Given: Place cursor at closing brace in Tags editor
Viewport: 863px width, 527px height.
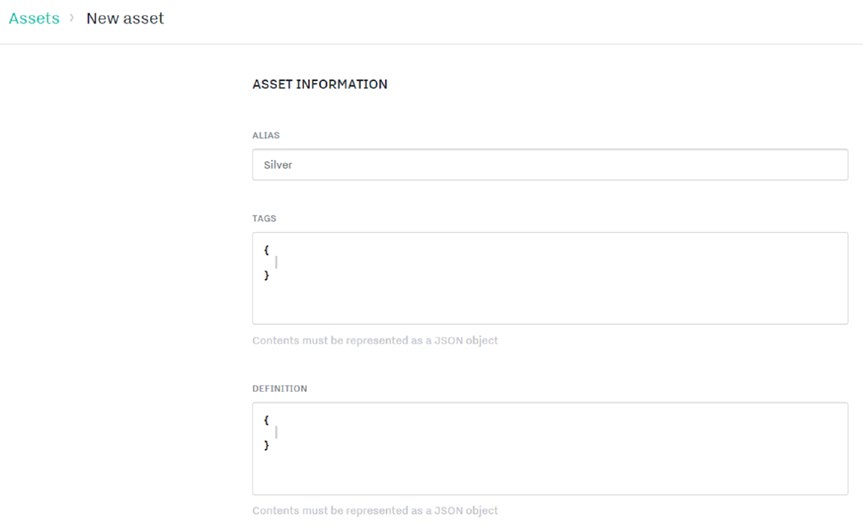Looking at the screenshot, I should pyautogui.click(x=270, y=275).
